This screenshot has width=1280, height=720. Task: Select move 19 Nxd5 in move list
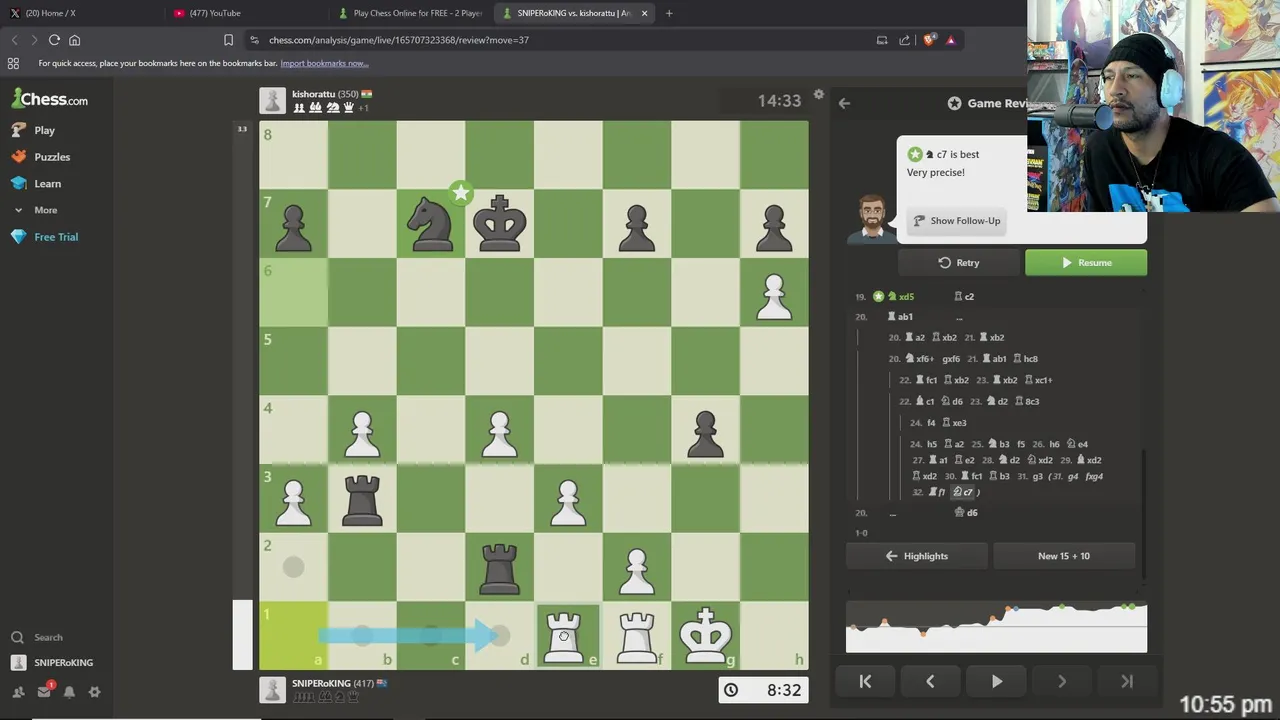tap(900, 297)
